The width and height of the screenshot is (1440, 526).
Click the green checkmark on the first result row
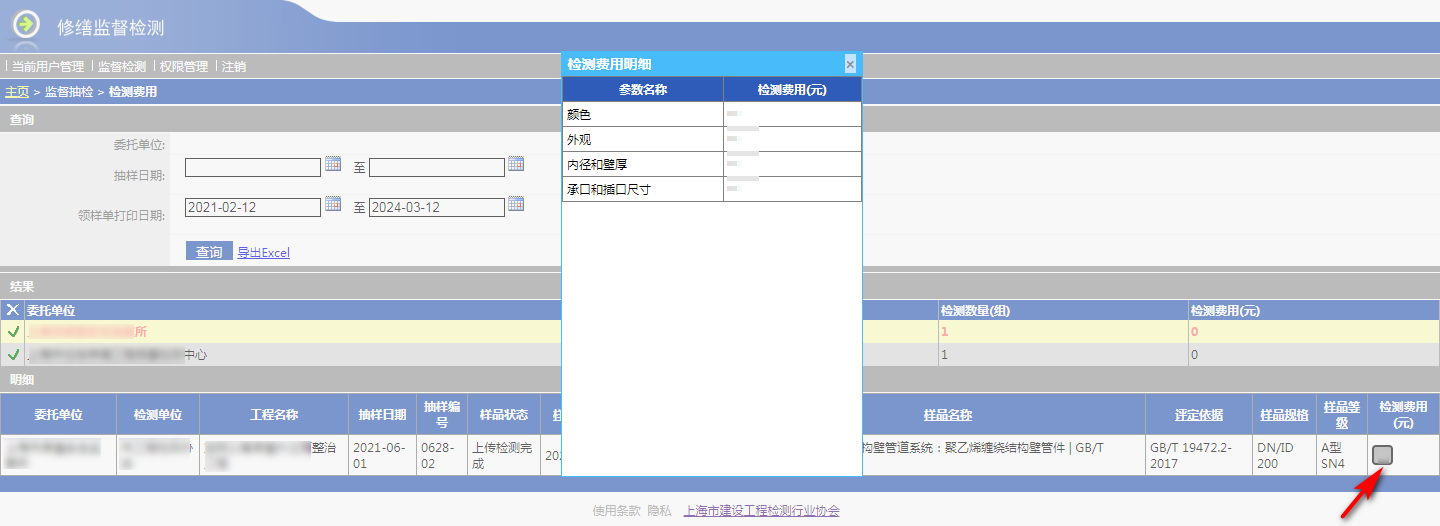click(13, 331)
